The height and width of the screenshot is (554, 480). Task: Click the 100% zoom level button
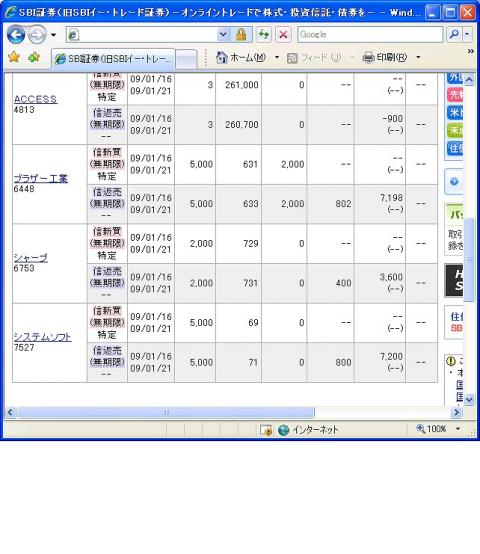click(x=432, y=429)
